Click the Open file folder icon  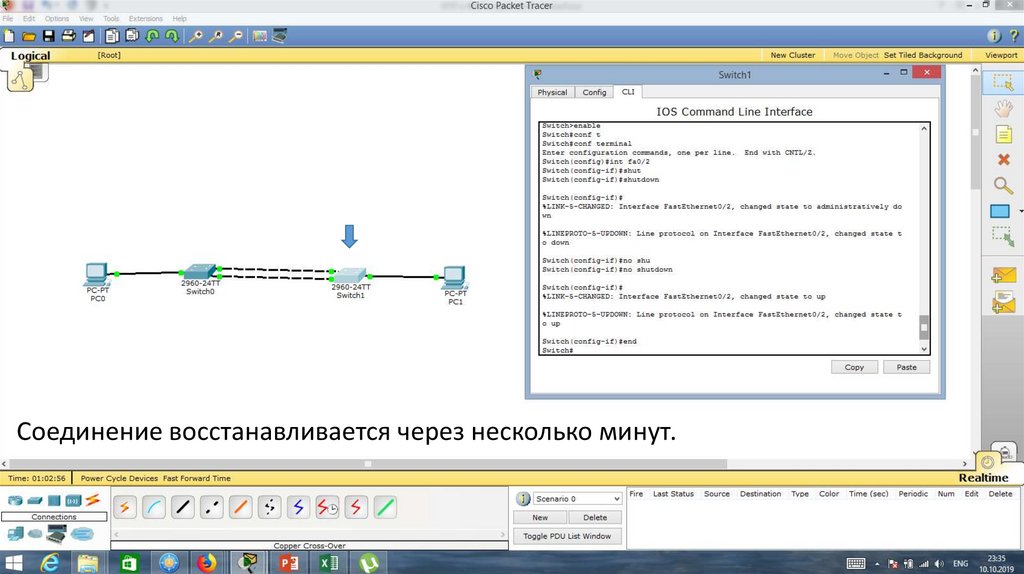click(x=29, y=37)
